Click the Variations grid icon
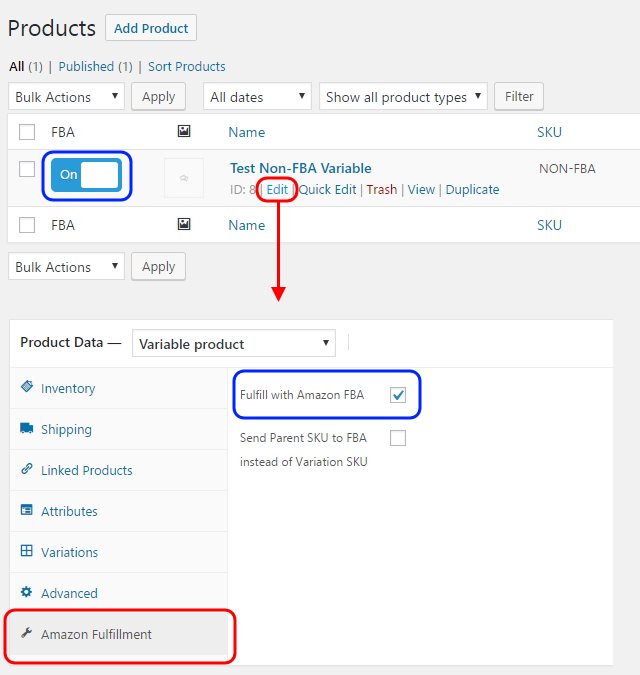This screenshot has width=640, height=675. [x=27, y=552]
